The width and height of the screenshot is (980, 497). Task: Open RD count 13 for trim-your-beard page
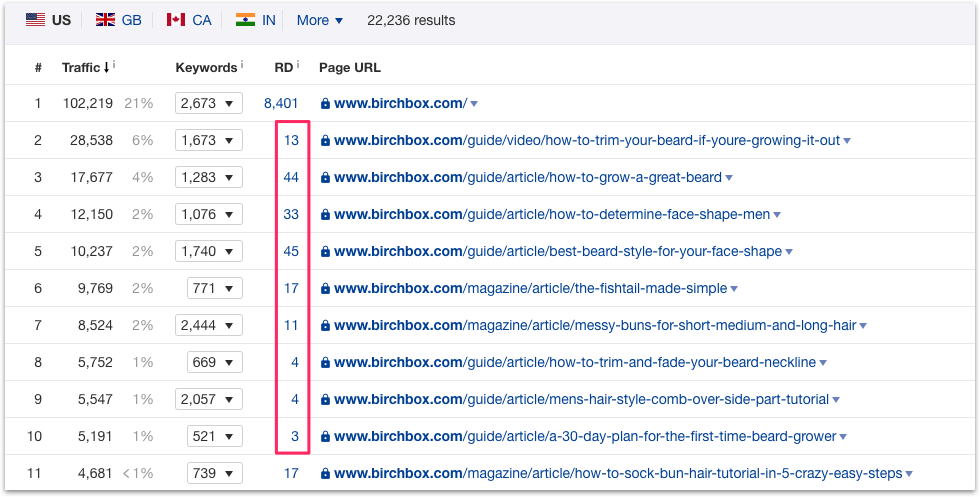point(291,140)
